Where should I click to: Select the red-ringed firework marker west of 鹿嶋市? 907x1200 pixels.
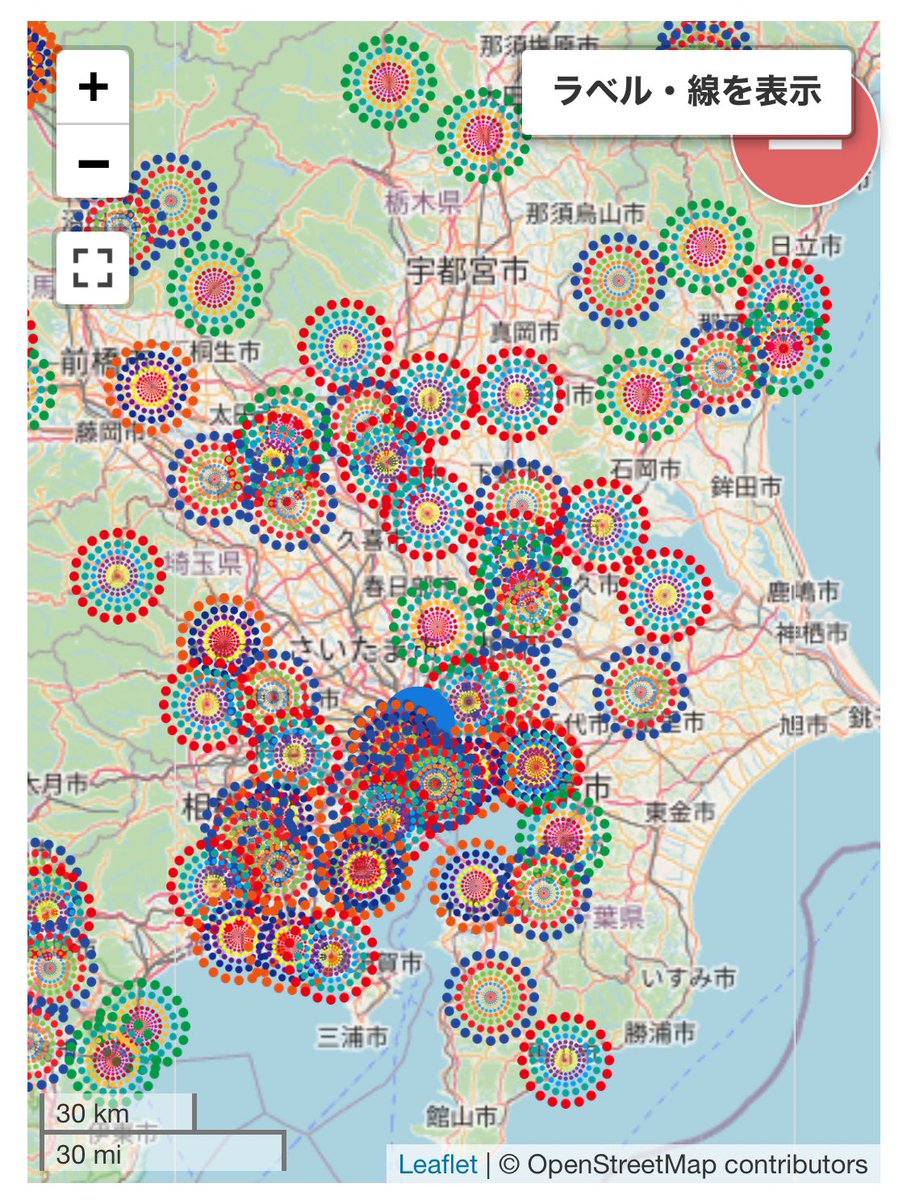(x=664, y=595)
